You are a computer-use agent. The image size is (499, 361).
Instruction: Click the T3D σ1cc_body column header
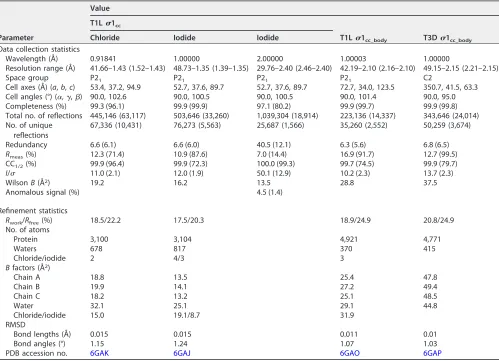click(447, 38)
